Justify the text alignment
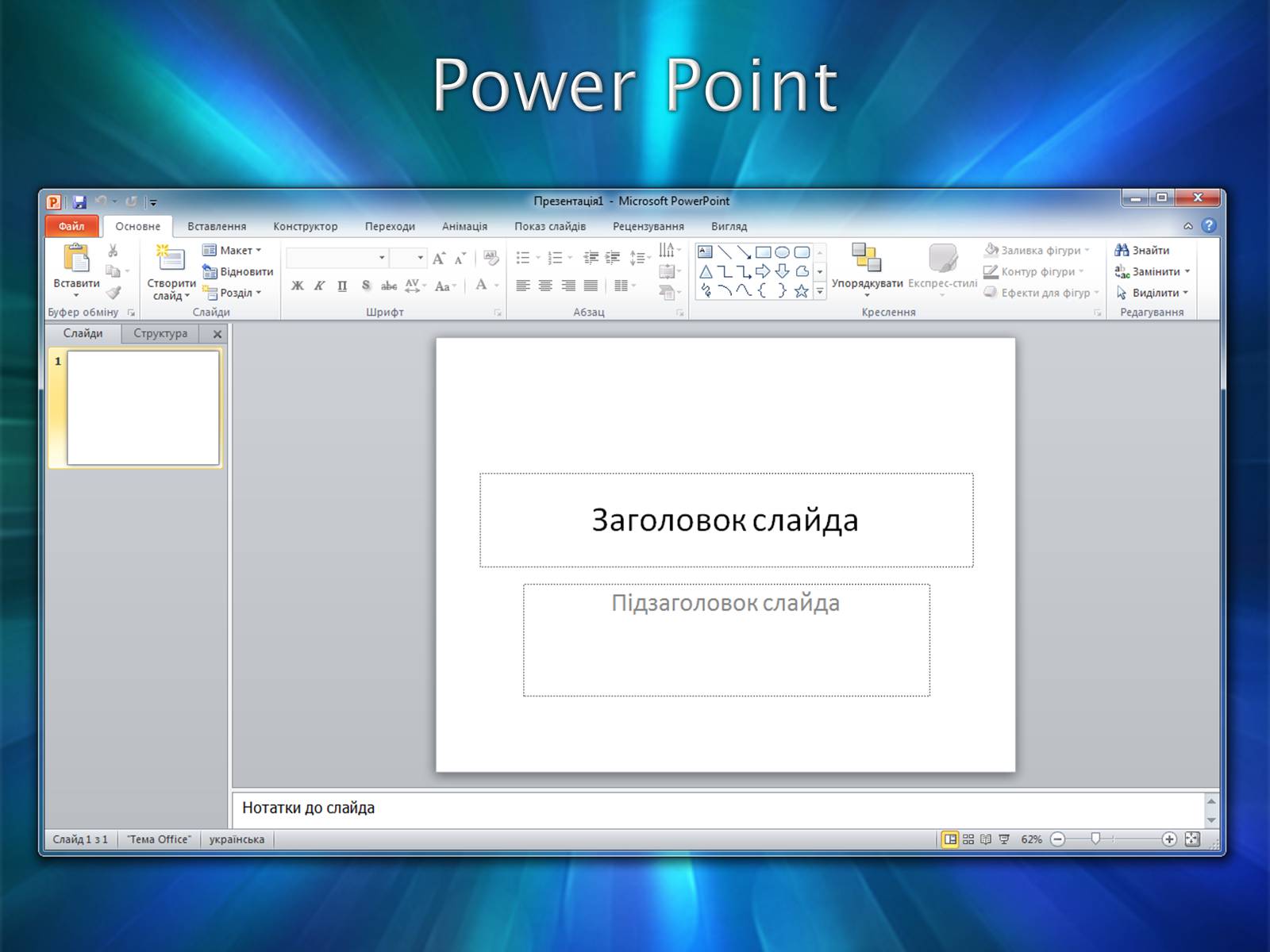Screen dimensions: 1270x952 coord(591,286)
